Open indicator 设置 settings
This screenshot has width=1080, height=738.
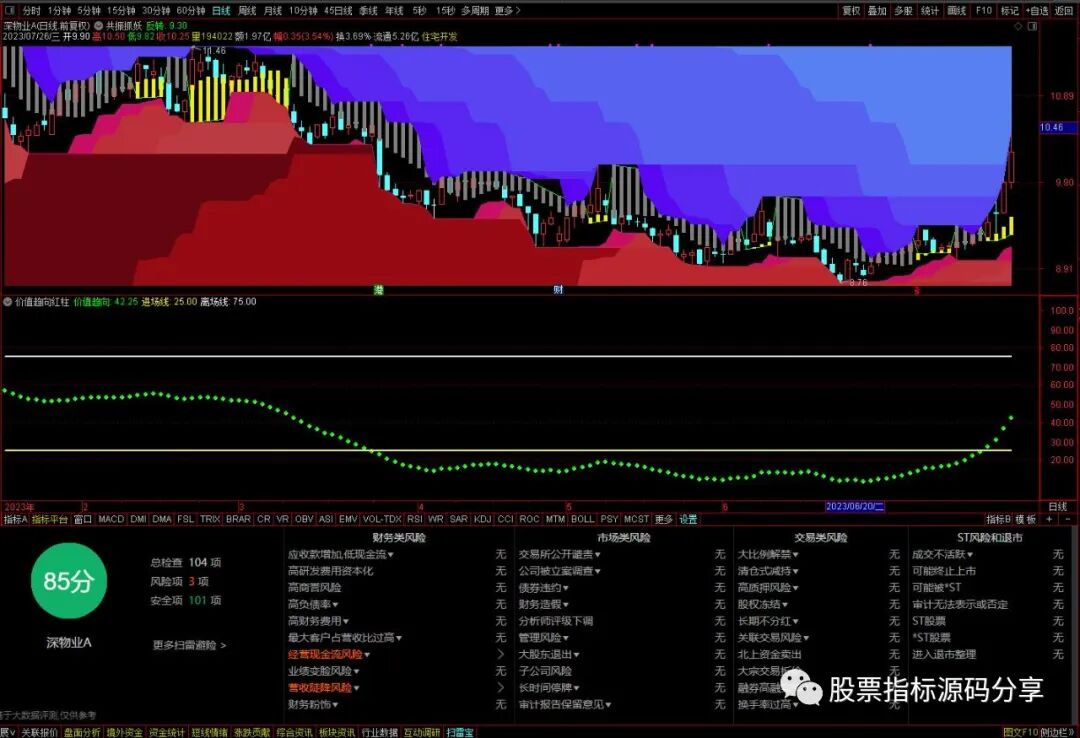point(688,519)
